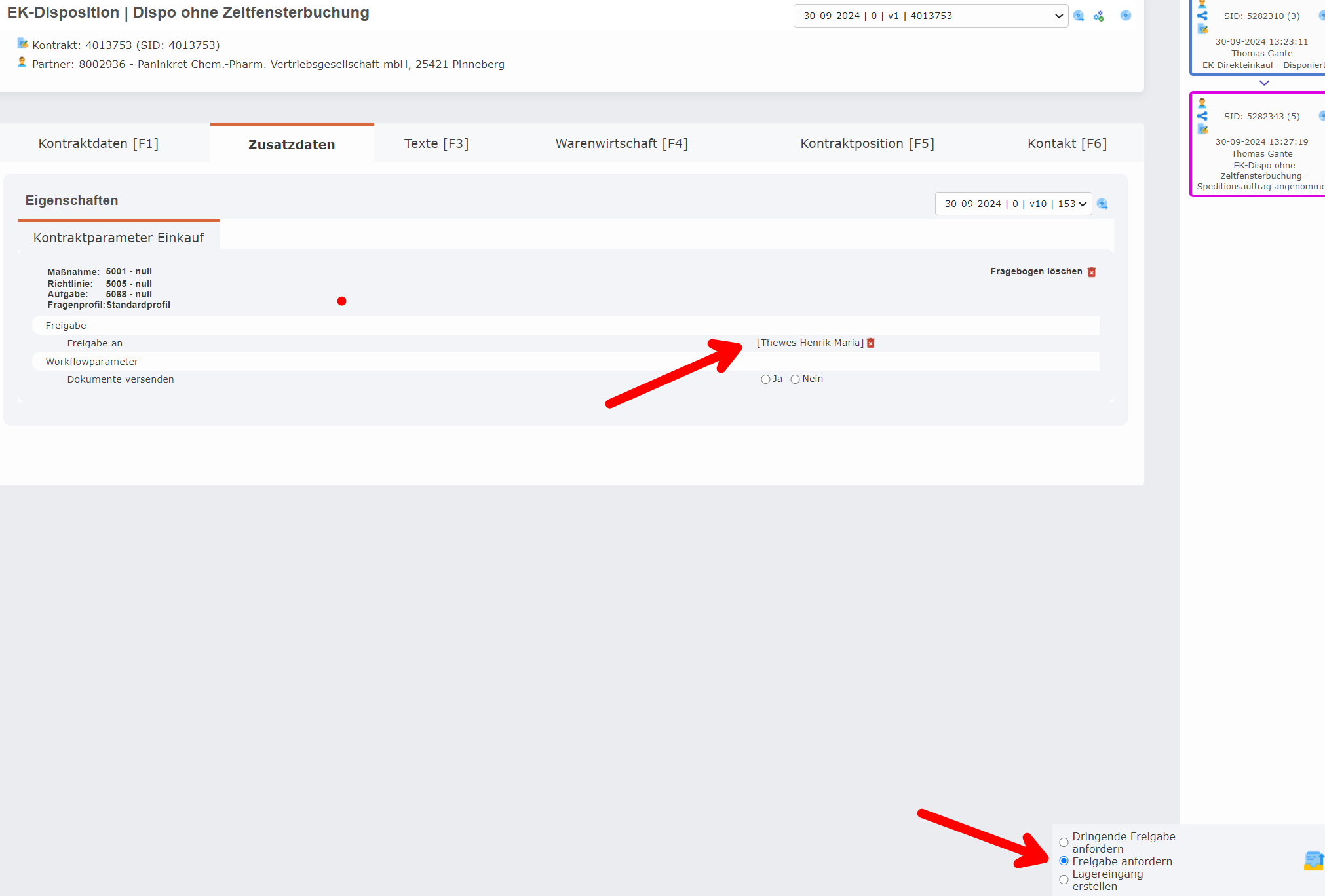This screenshot has width=1325, height=896.
Task: Click the disc icon beside the Eigenschaften version selector
Action: click(x=1103, y=204)
